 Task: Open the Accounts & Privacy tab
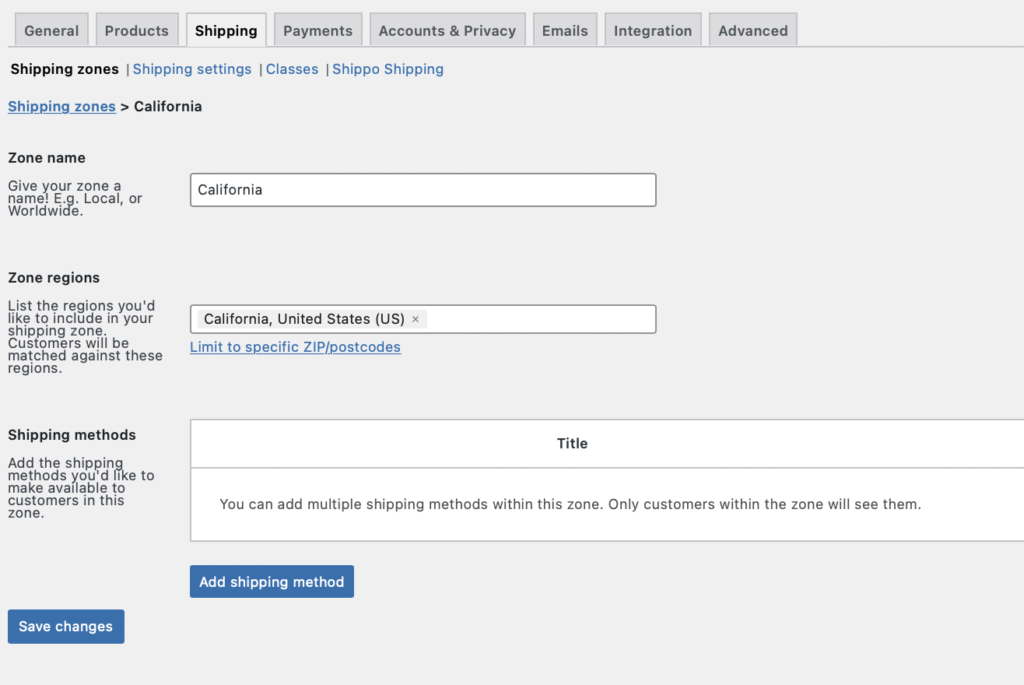click(x=447, y=31)
